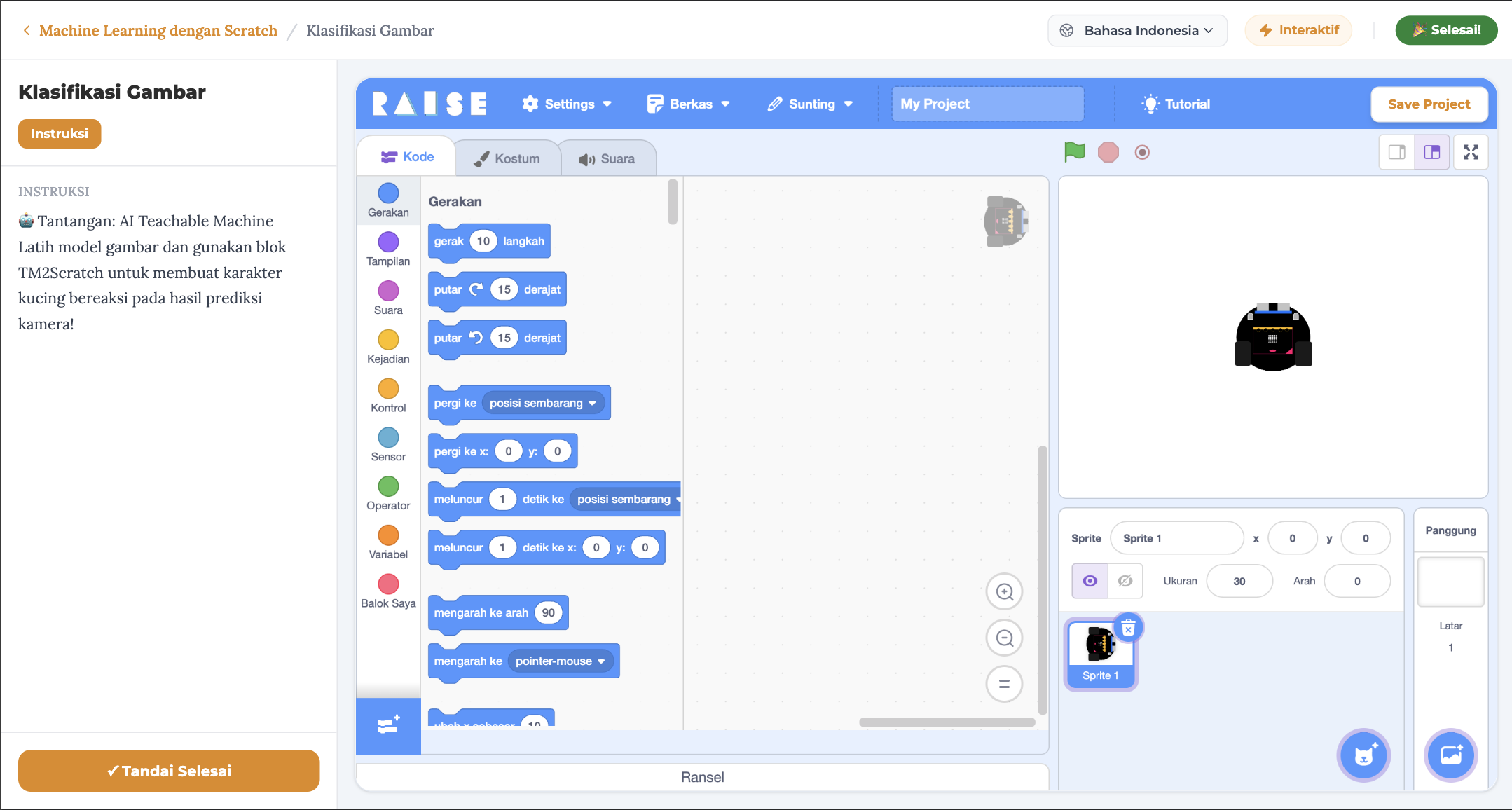Enter full screen stage mode
Screen dimensions: 1512x810
tap(1471, 152)
